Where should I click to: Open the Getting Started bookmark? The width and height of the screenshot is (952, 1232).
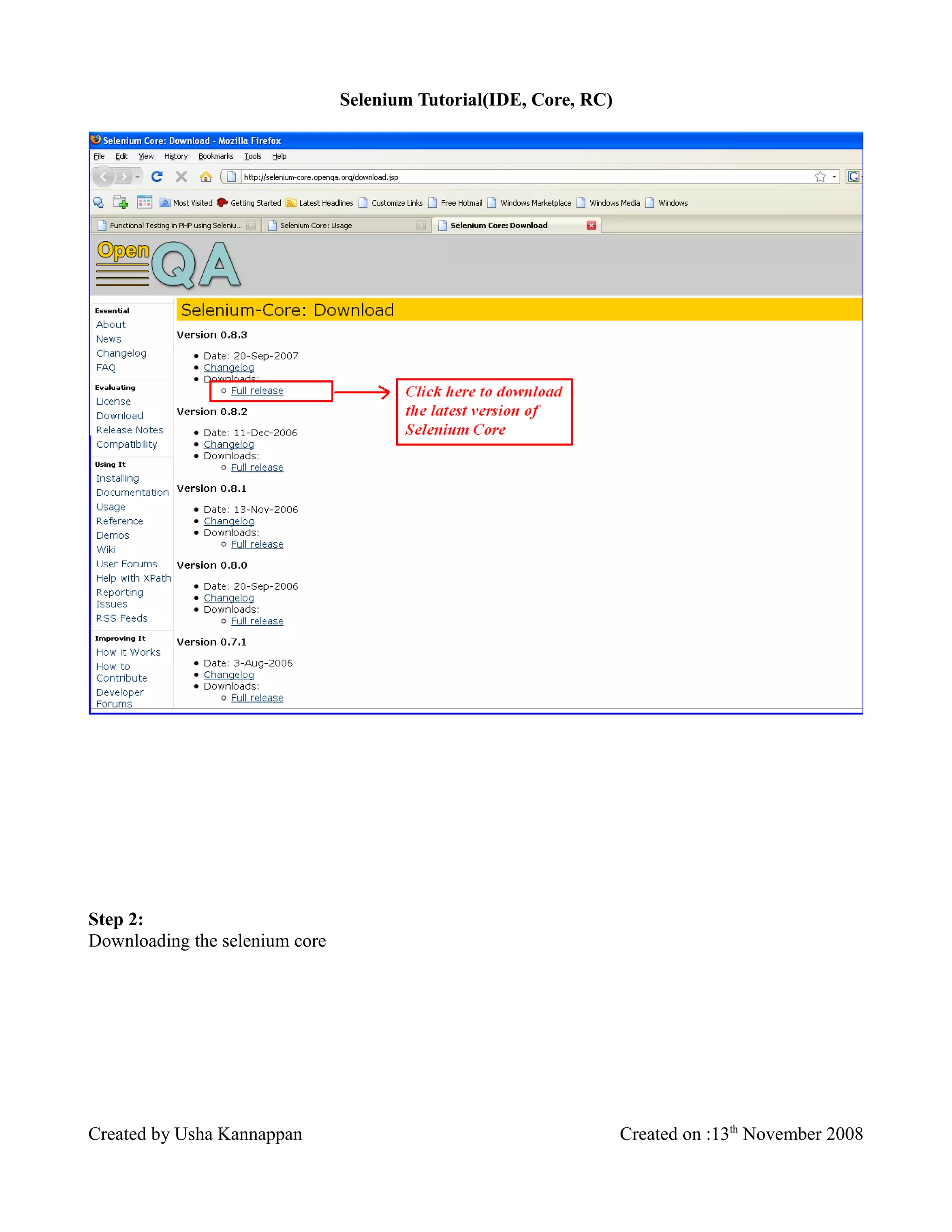249,203
